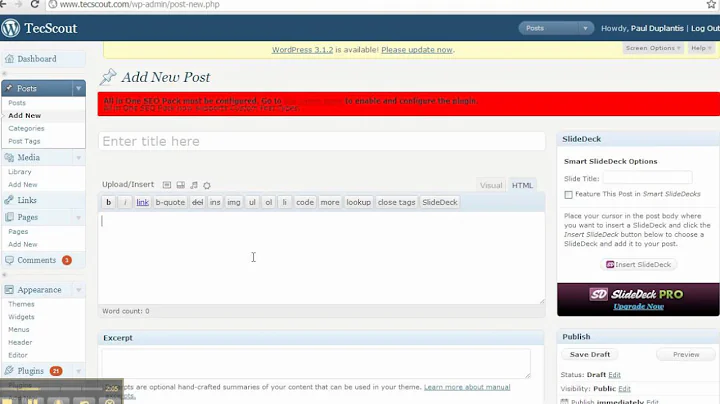Insert a link with the link button
The image size is (720, 404).
pyautogui.click(x=142, y=202)
